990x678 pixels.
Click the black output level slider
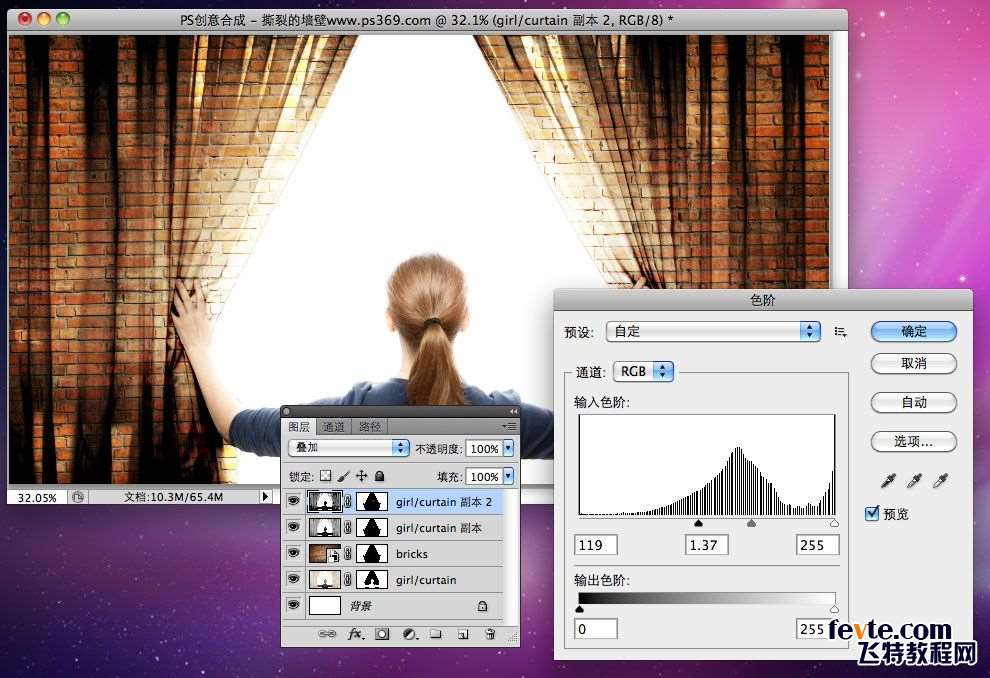point(580,609)
